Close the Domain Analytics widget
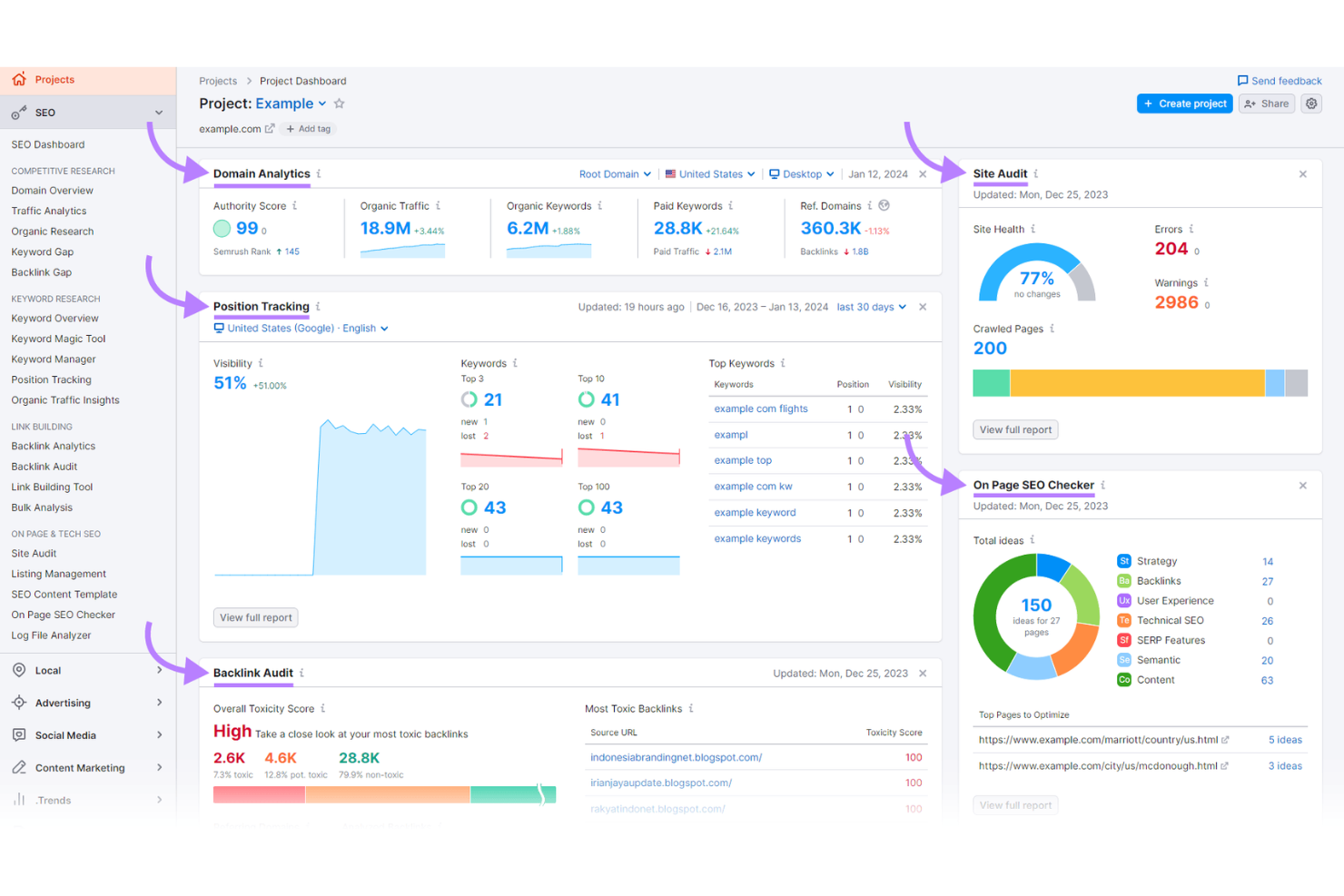The height and width of the screenshot is (896, 1344). [x=923, y=174]
